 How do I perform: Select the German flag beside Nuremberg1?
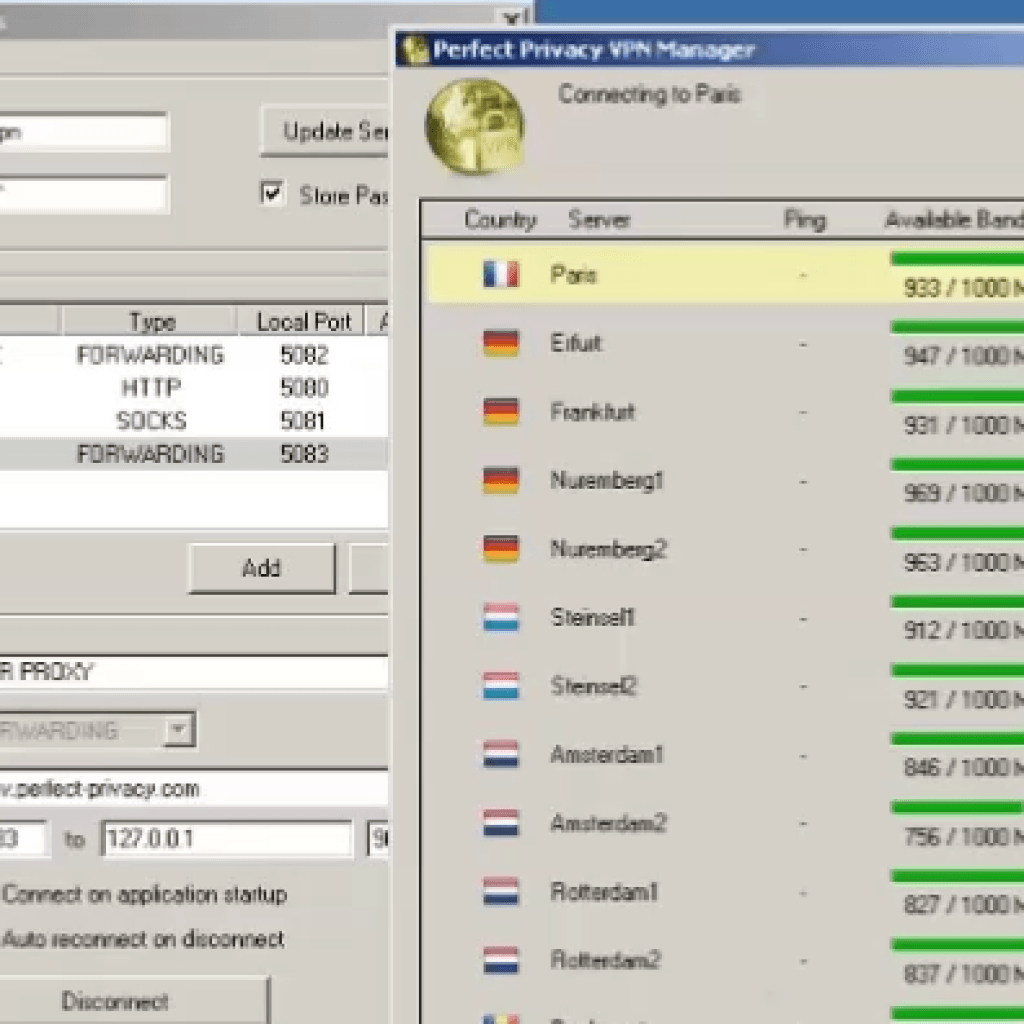tap(501, 480)
